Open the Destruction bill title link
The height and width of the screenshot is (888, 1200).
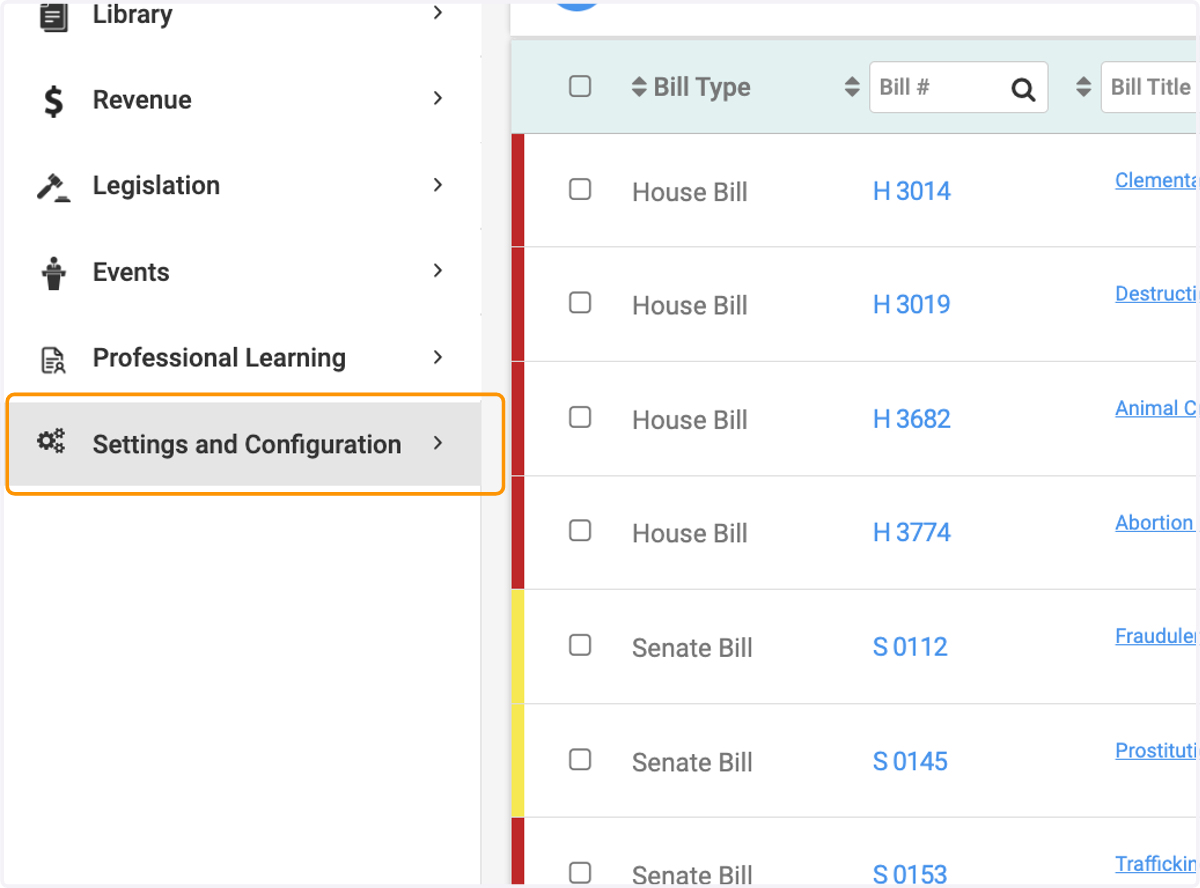coord(1156,294)
